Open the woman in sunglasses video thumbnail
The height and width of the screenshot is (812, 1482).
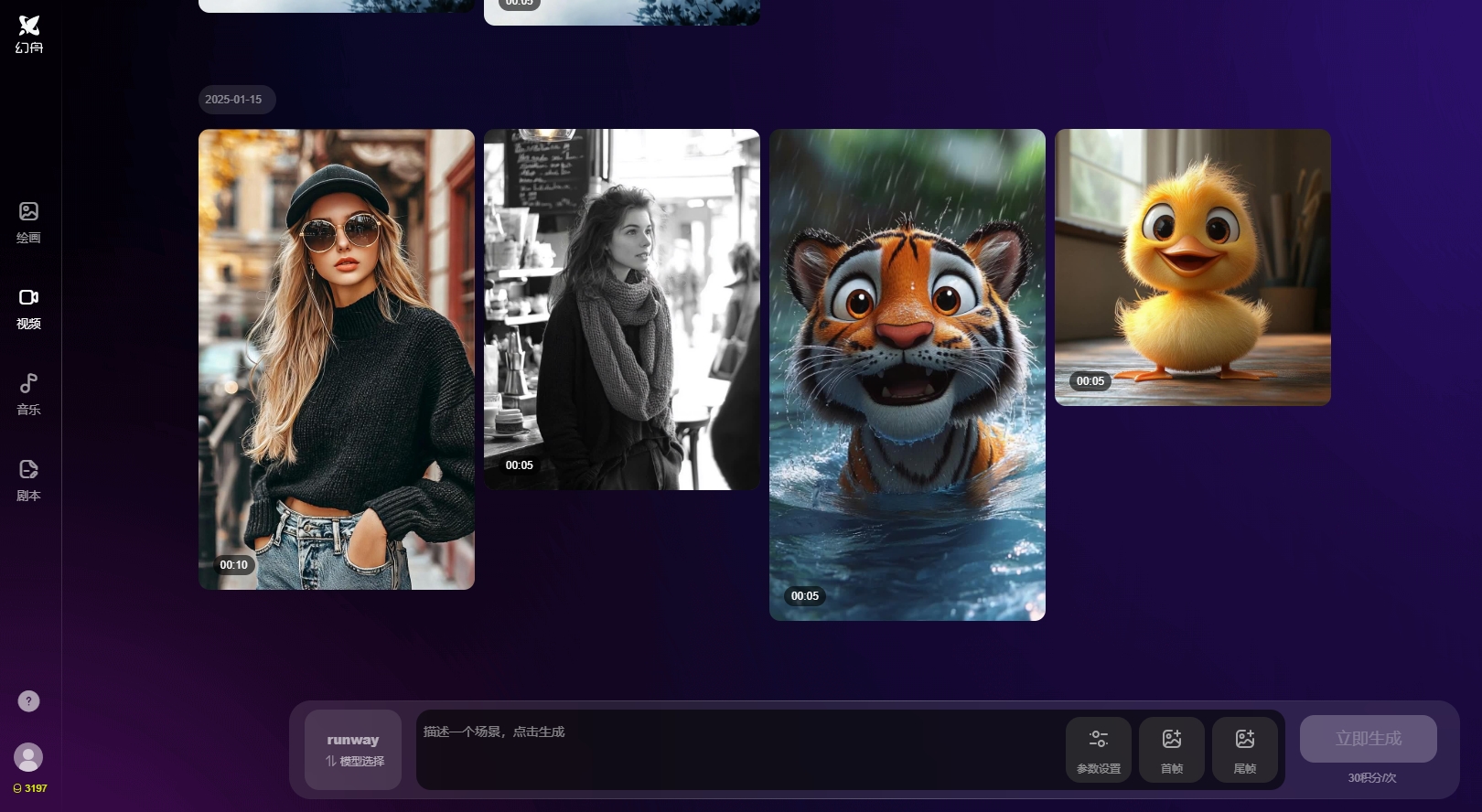[x=337, y=358]
